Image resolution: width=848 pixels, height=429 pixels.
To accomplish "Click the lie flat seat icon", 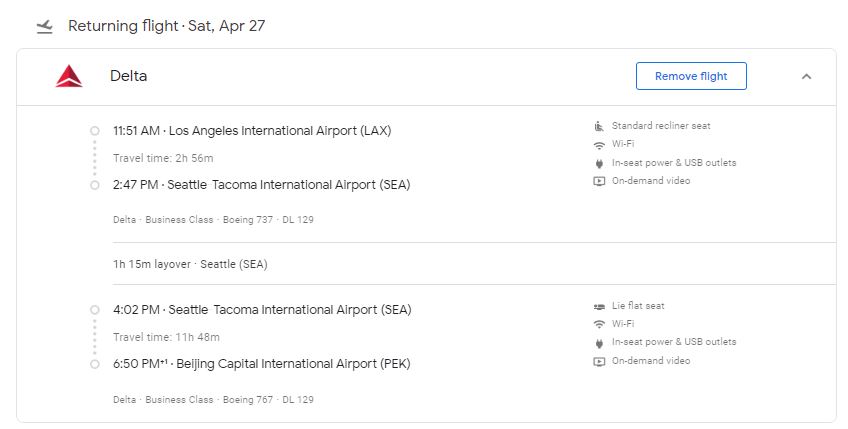I will (599, 306).
